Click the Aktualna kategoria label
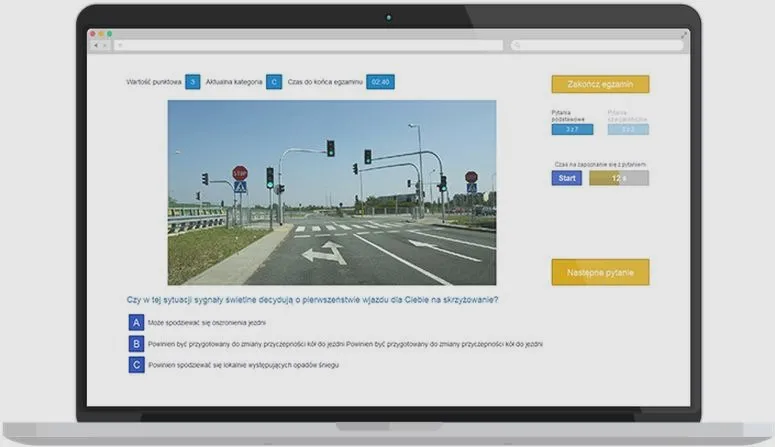This screenshot has height=447, width=775. 234,82
